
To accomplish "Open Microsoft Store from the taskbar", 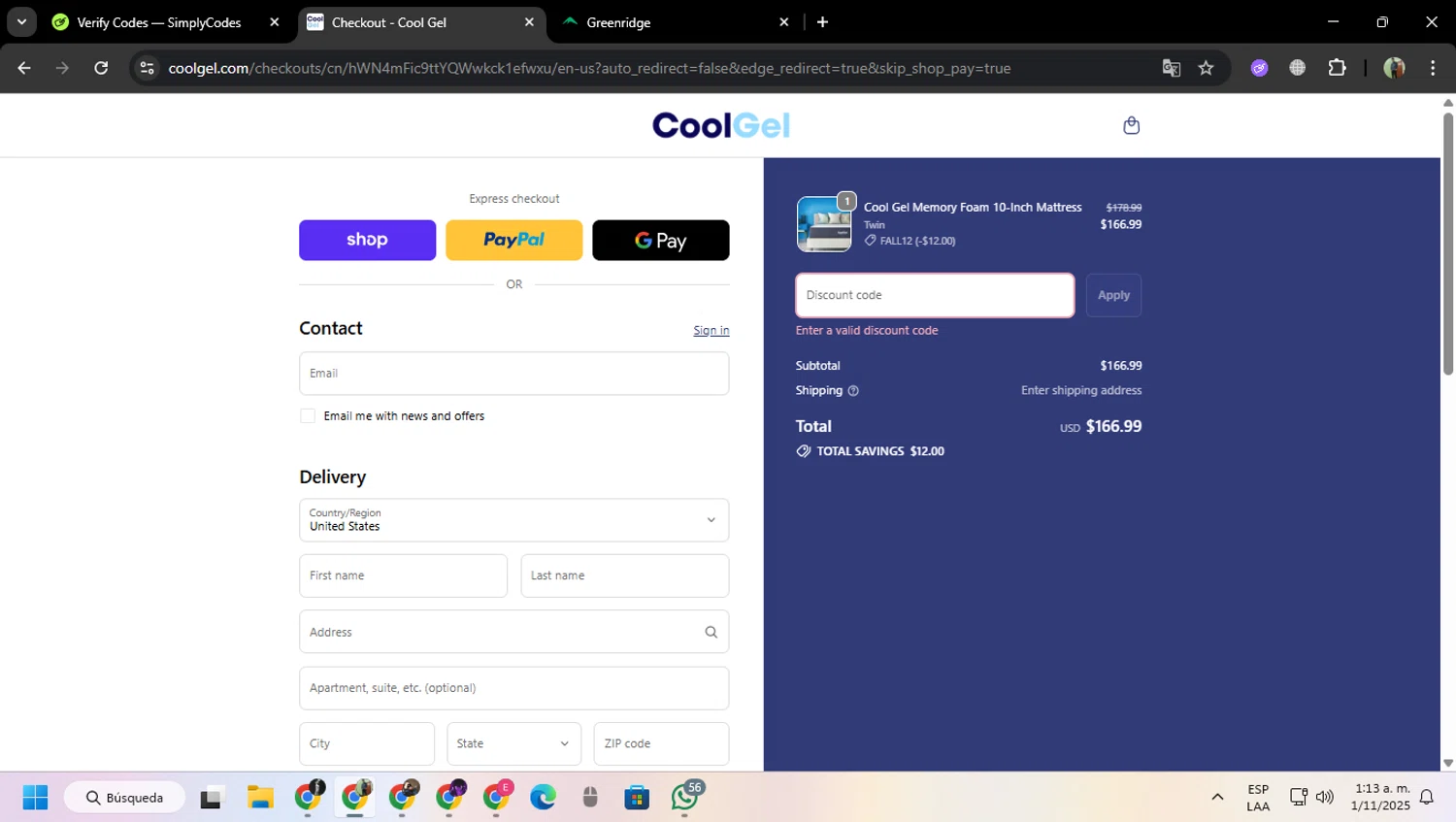I will [637, 798].
